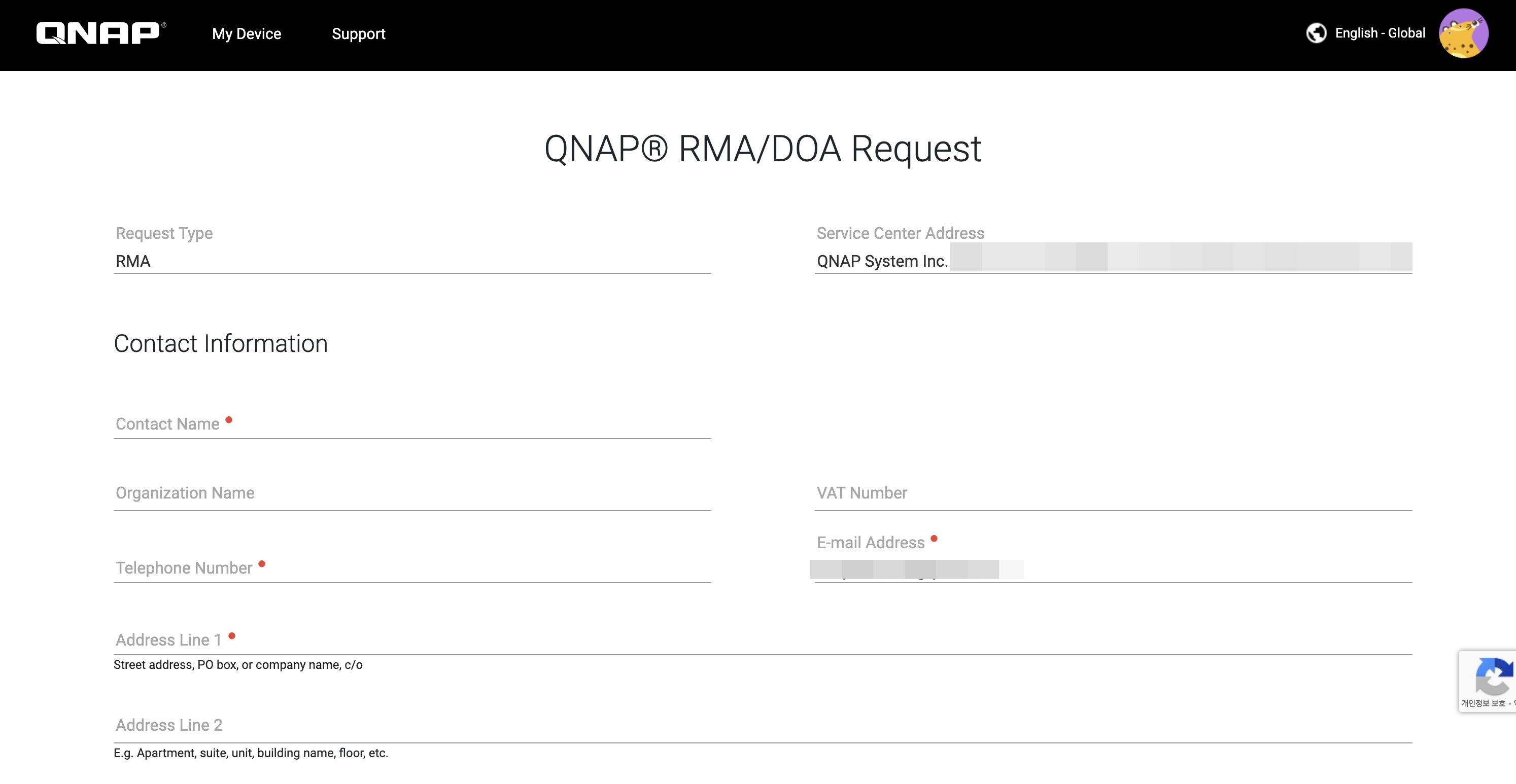Screen dimensions: 1516x784
Task: Click the QNAP logo
Action: tap(101, 33)
